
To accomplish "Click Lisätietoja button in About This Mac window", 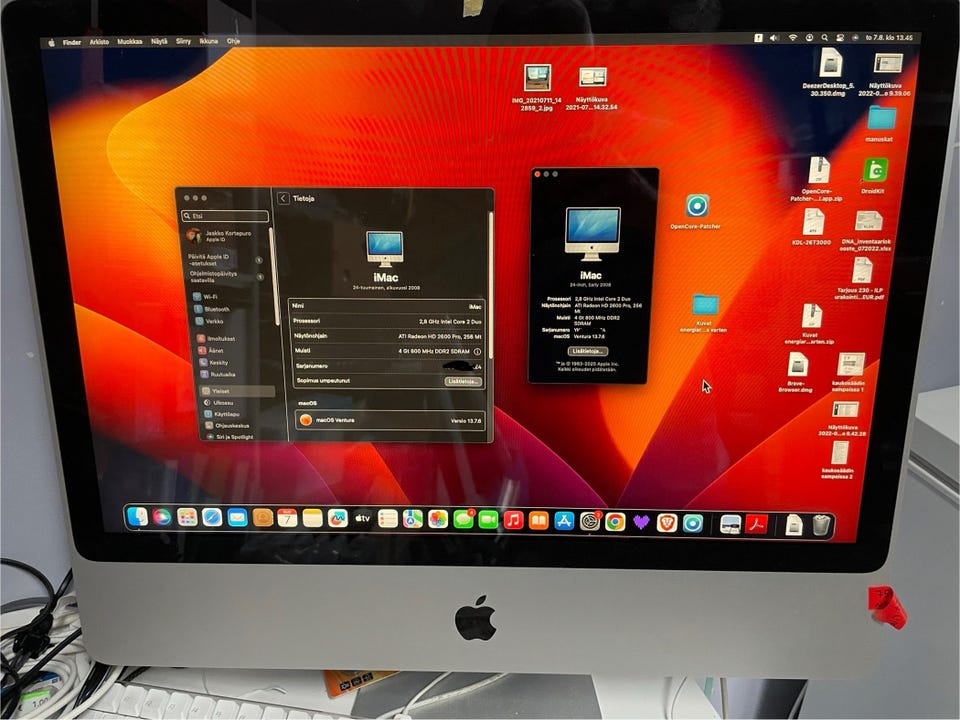I will point(588,351).
